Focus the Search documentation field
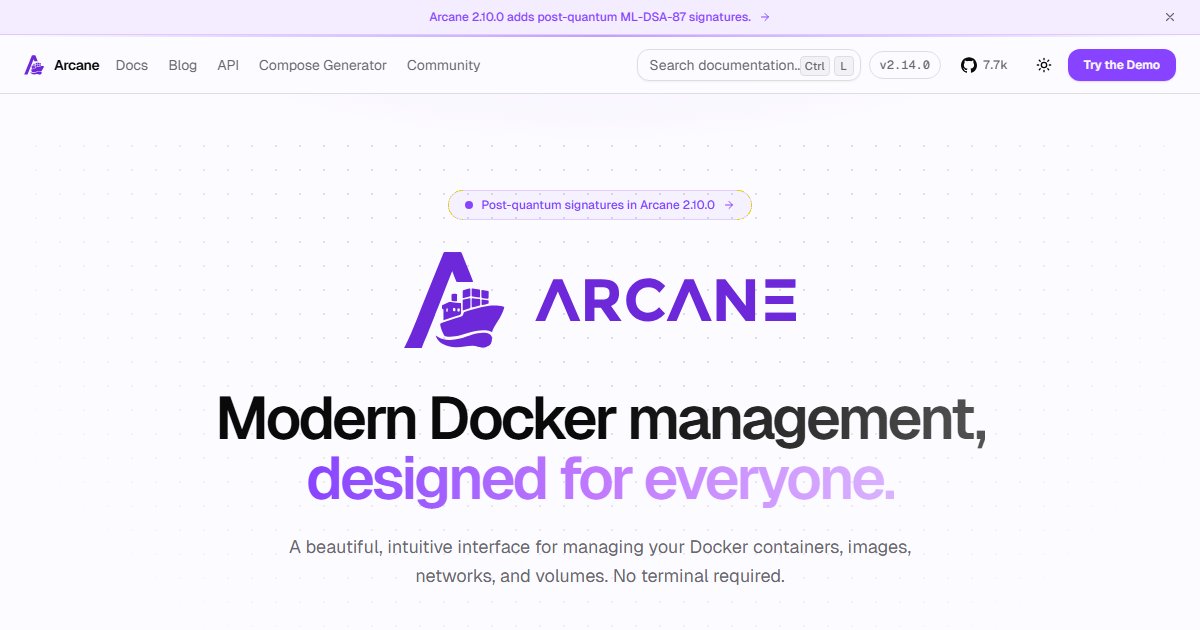1200x630 pixels. [x=749, y=65]
